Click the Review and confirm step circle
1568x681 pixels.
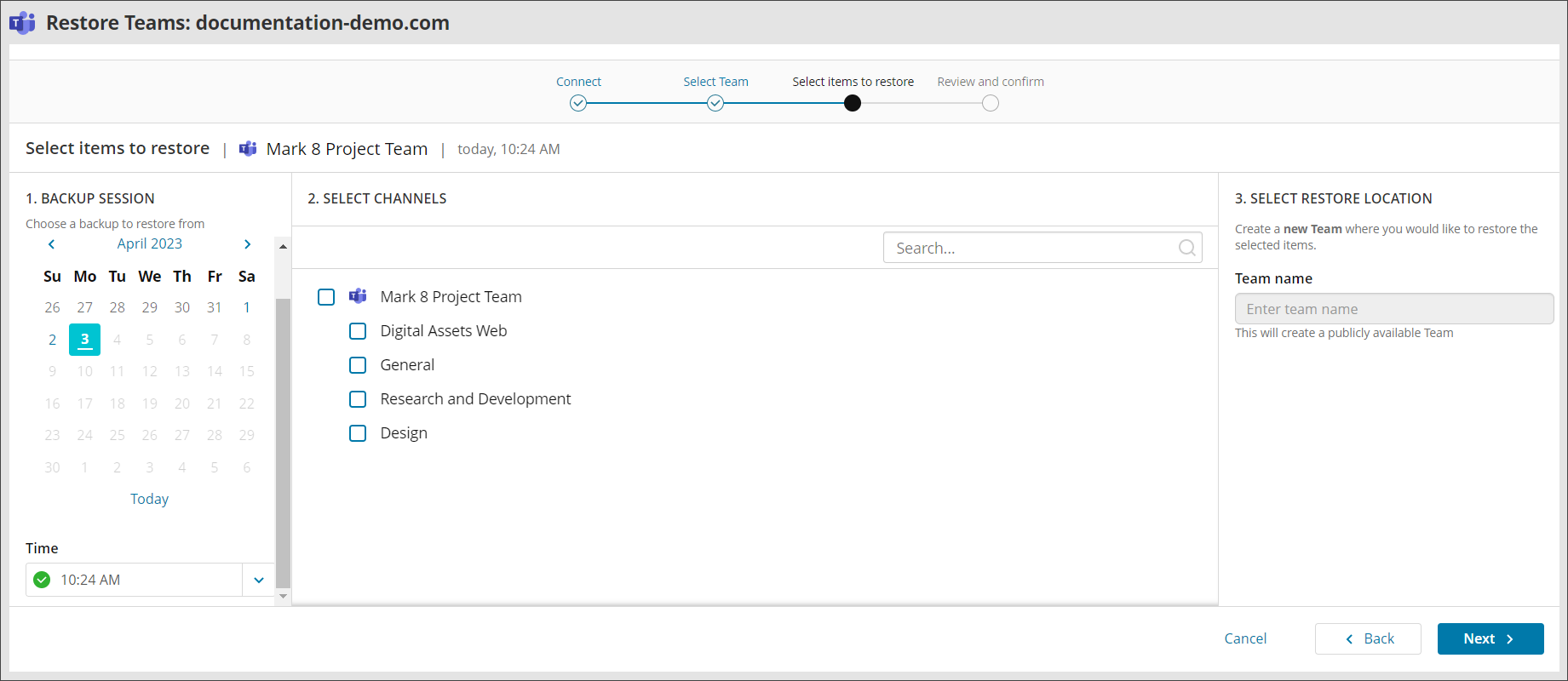(x=990, y=103)
